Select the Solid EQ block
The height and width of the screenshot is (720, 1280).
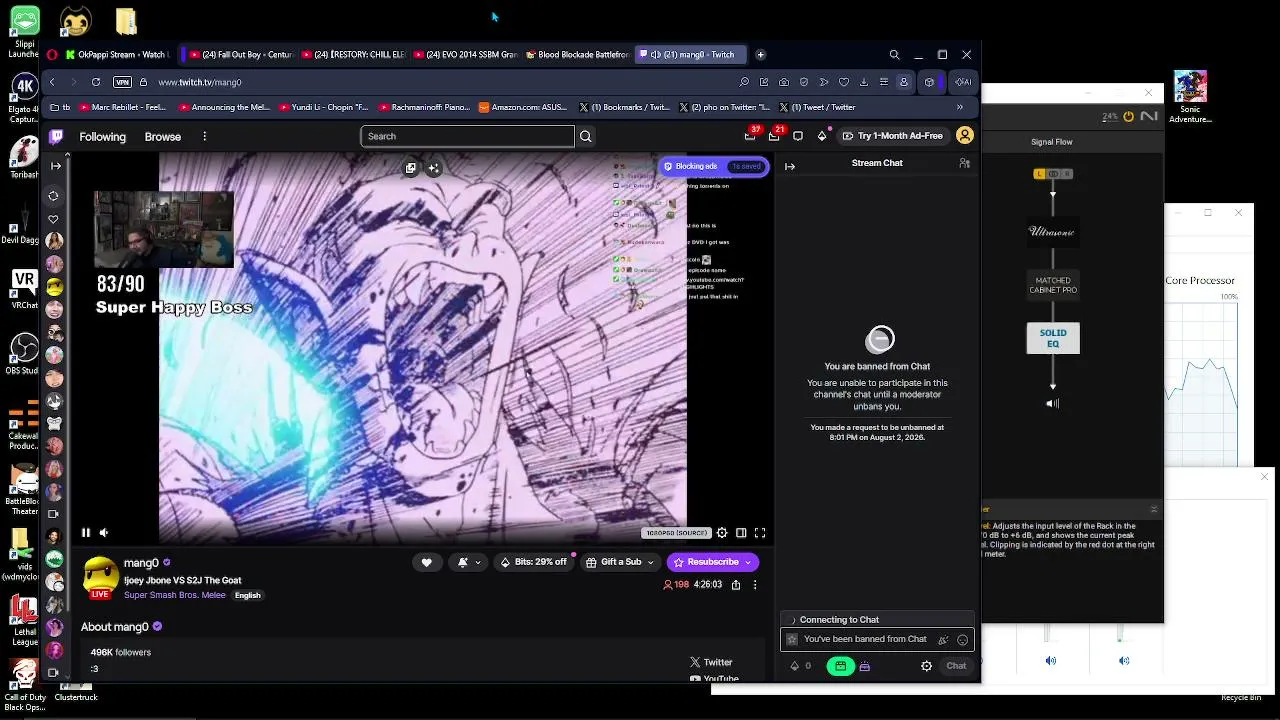pos(1053,338)
